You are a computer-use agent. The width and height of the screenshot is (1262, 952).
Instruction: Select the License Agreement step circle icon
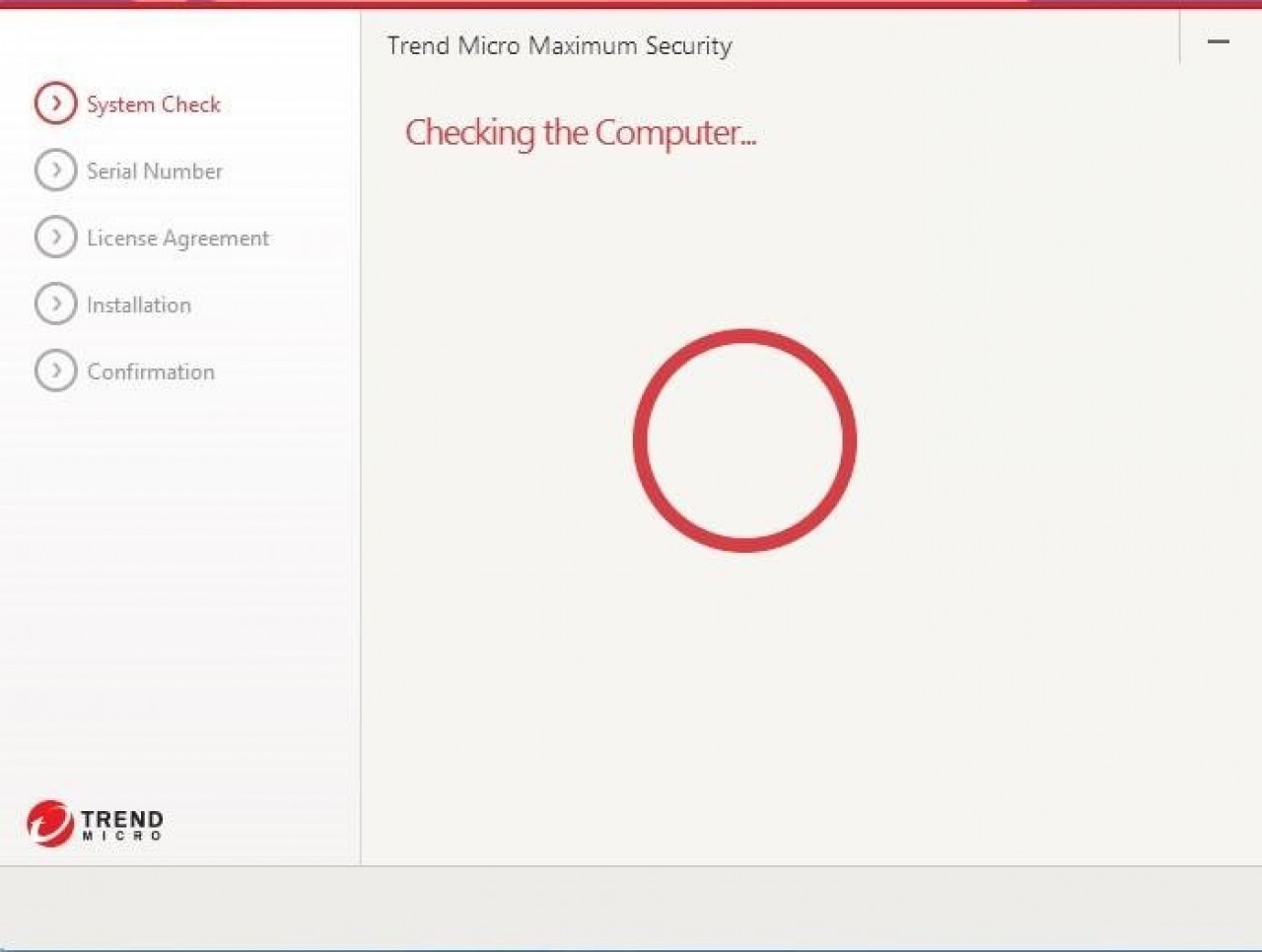click(55, 238)
